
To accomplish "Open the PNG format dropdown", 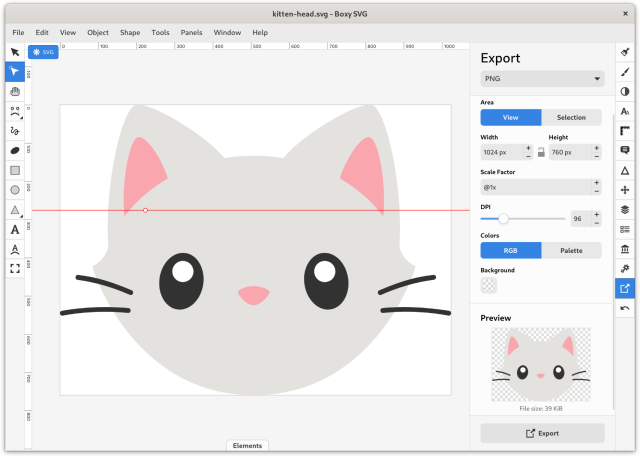I will point(543,78).
